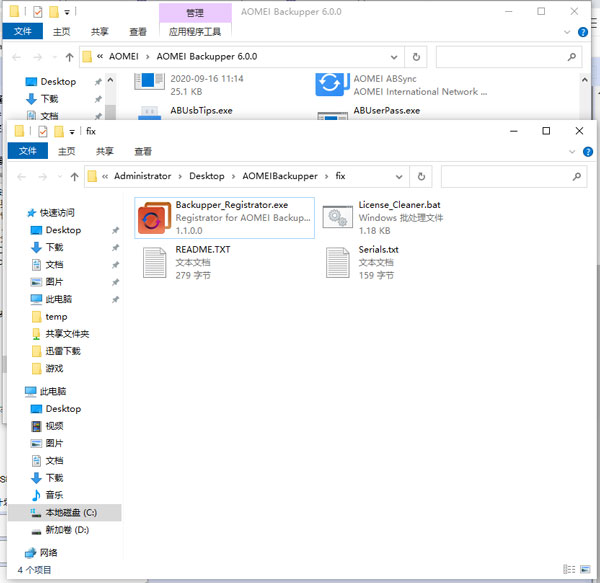Image resolution: width=600 pixels, height=583 pixels.
Task: Navigate to Desktop in fix breadcrumb
Action: tap(207, 176)
